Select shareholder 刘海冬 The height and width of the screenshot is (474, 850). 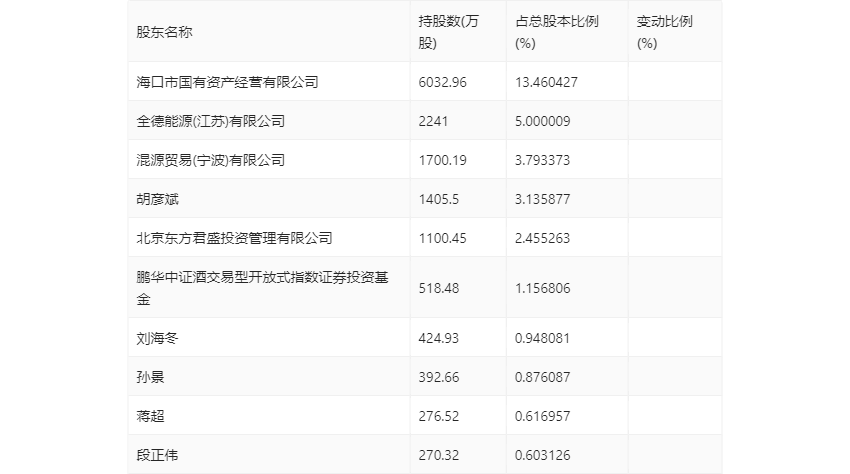coord(157,338)
